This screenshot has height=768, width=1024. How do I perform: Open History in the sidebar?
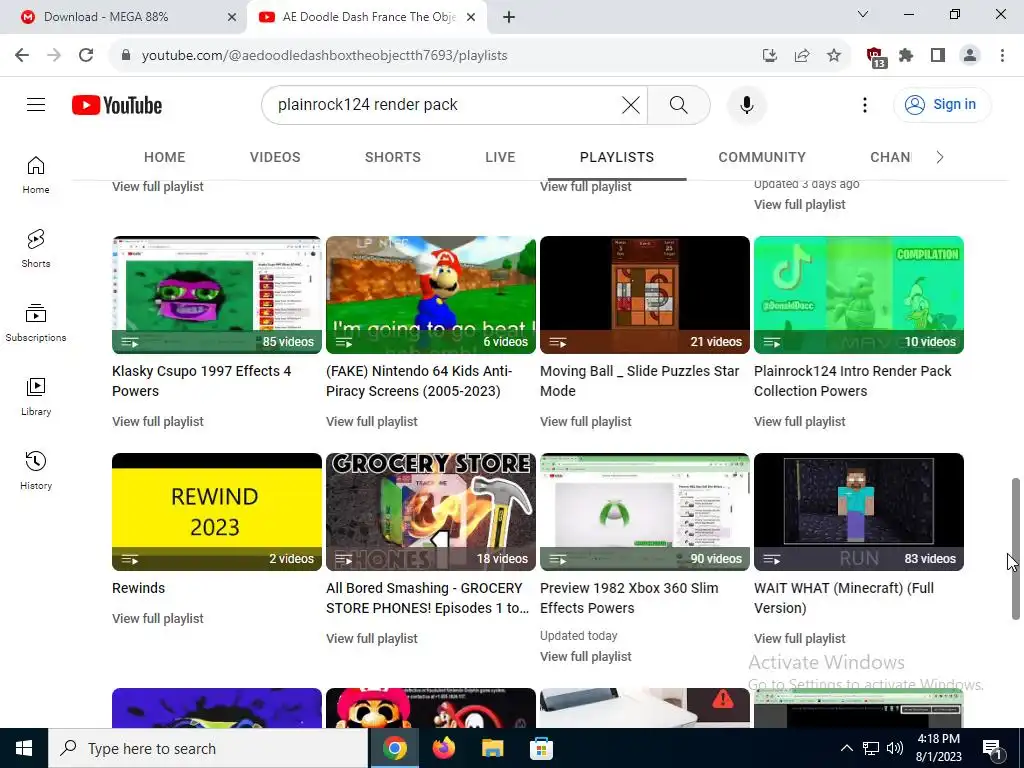36,470
